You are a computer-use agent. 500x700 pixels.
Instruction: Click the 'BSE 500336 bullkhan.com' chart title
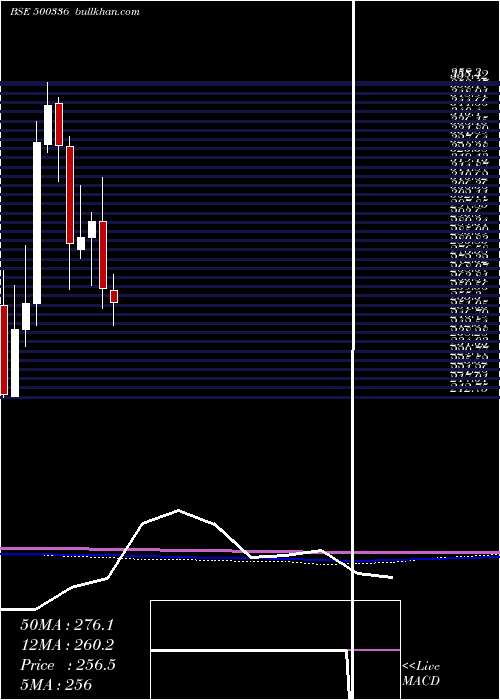tap(75, 12)
